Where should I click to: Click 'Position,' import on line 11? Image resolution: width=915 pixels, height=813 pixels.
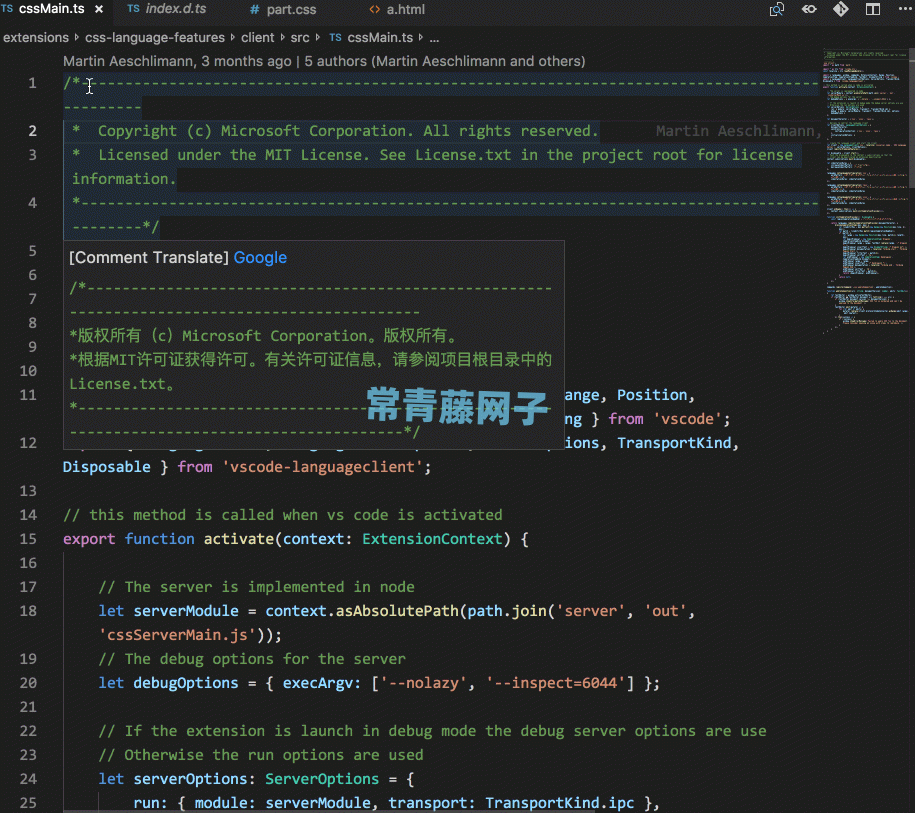[x=656, y=395]
